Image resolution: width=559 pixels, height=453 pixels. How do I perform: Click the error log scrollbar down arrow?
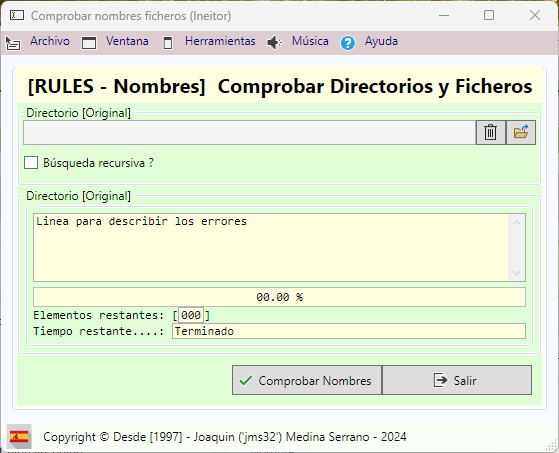(516, 273)
